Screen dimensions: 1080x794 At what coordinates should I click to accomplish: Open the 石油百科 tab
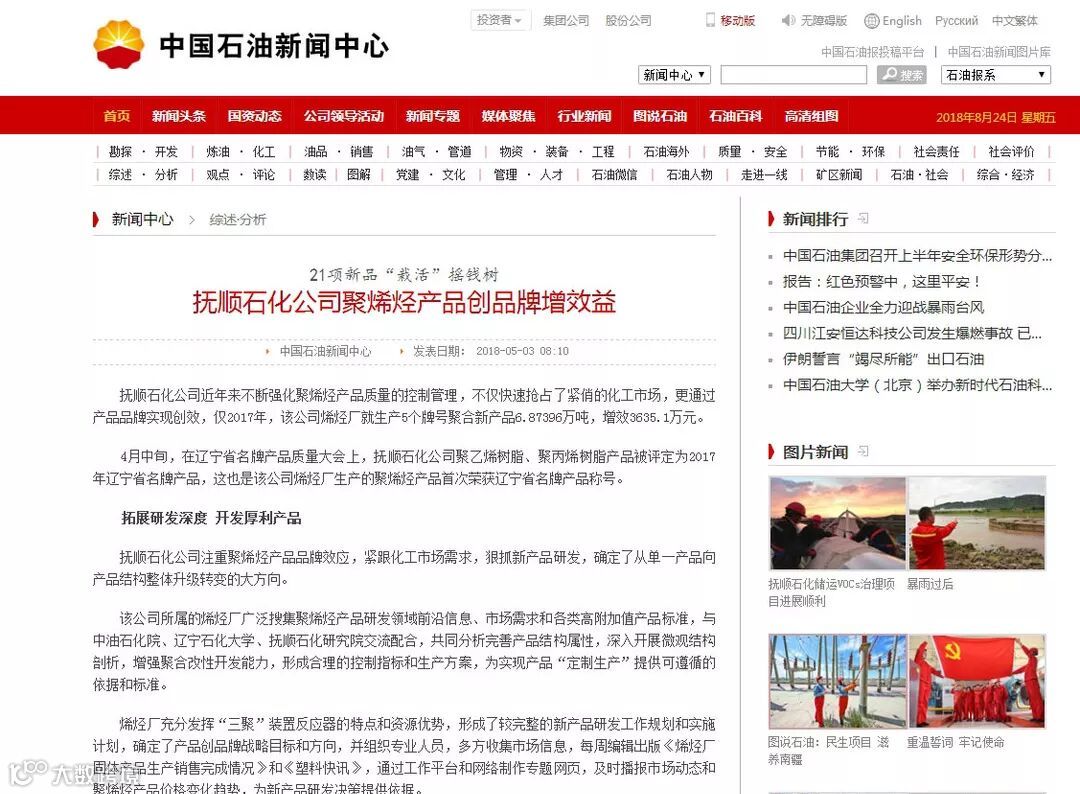[736, 116]
